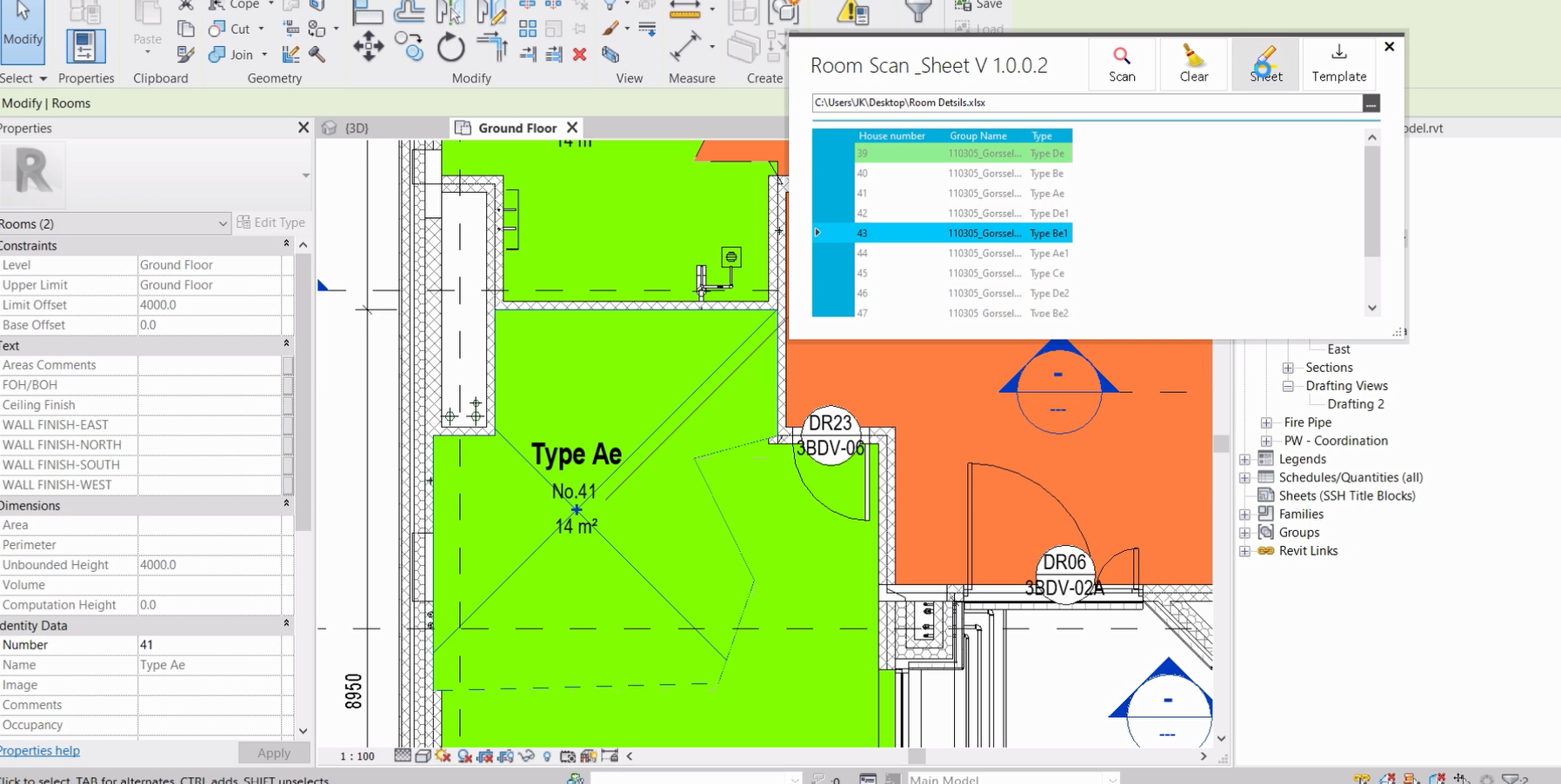Collapse the Dimensions section in Properties
Viewport: 1561px width, 784px height.
tap(286, 505)
